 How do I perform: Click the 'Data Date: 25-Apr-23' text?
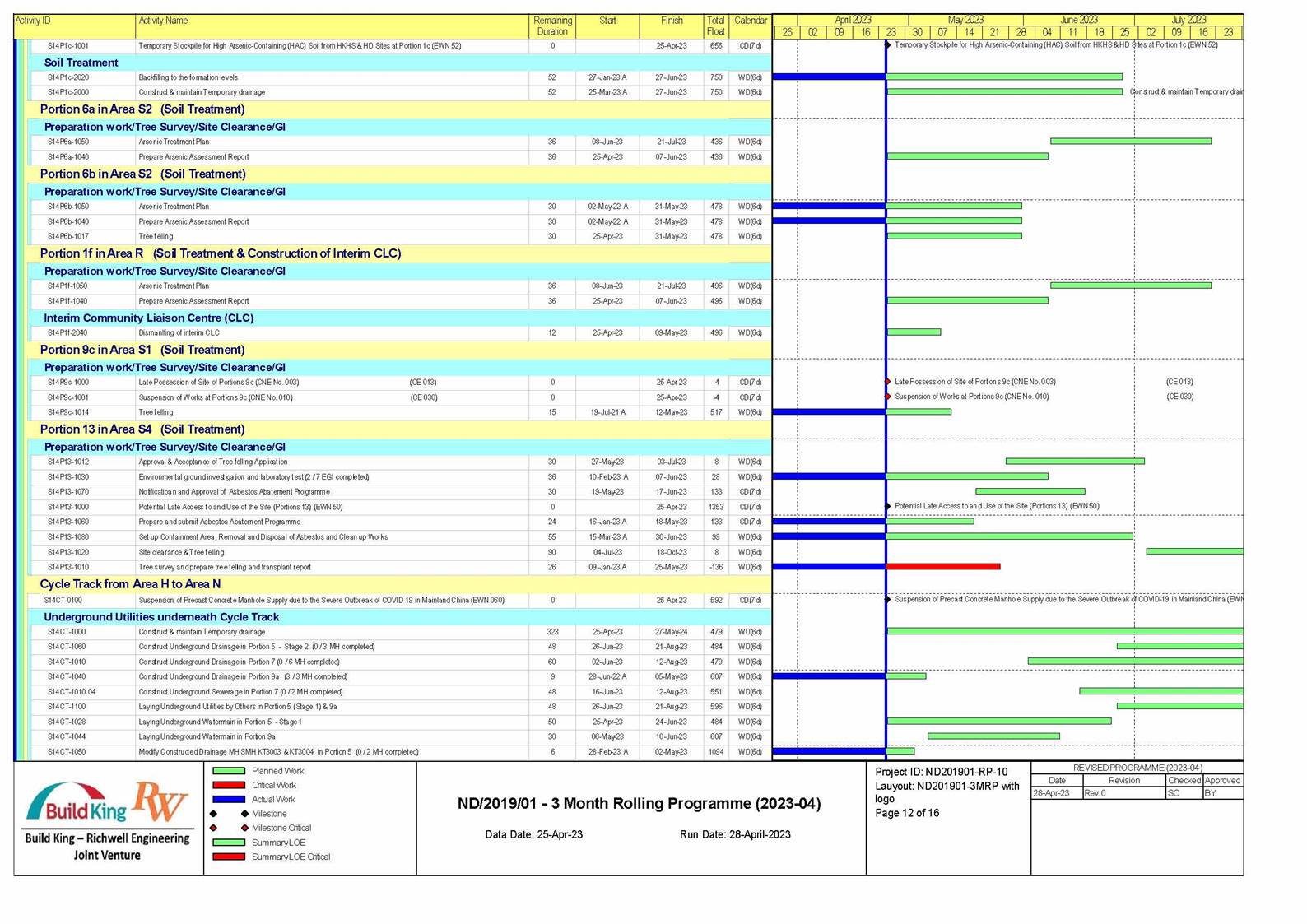pyautogui.click(x=534, y=834)
